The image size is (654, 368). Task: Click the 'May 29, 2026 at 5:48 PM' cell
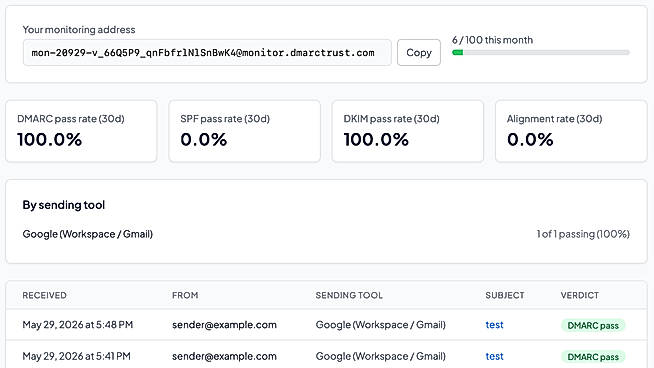[78, 325]
